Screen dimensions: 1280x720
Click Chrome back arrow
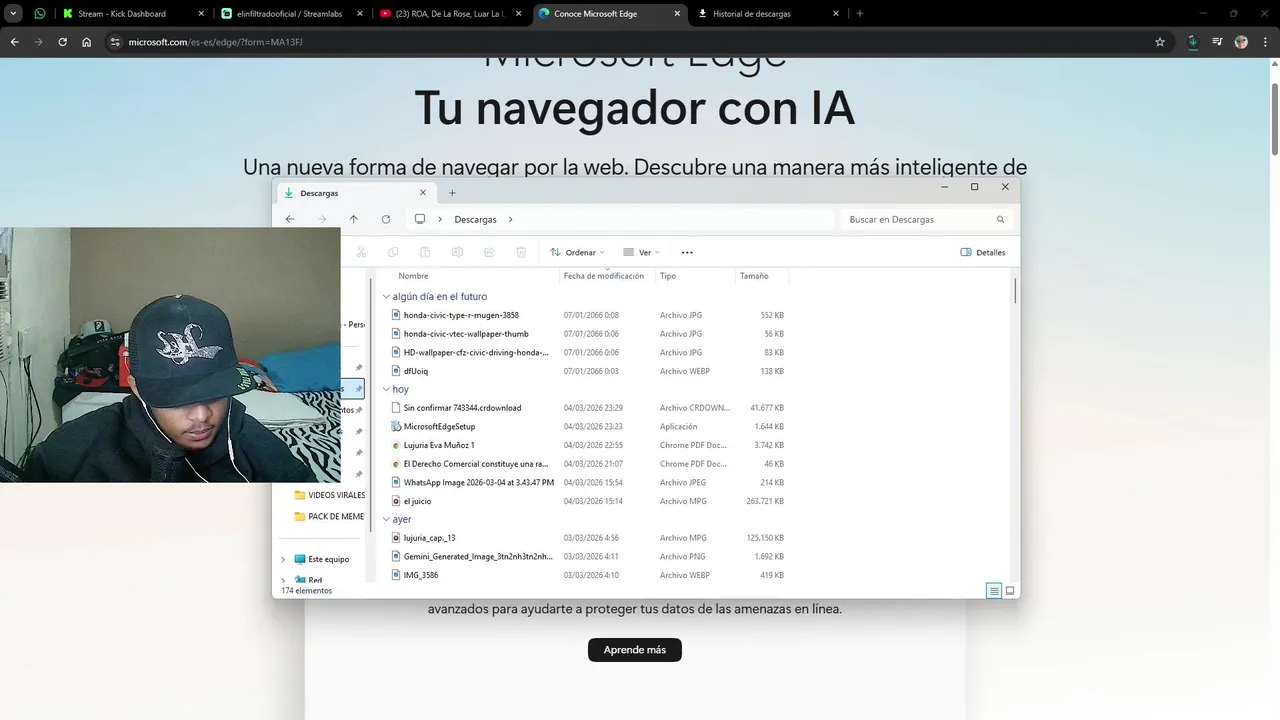(x=14, y=42)
